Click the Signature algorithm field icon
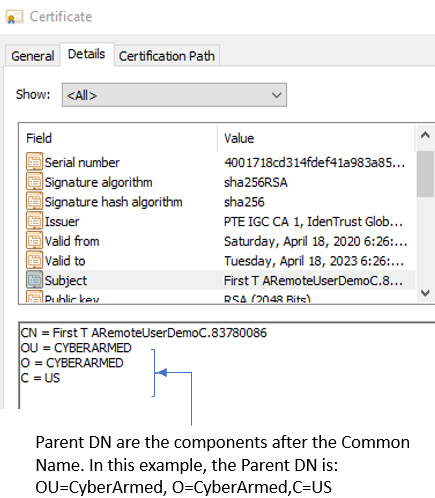This screenshot has width=435, height=498. click(34, 182)
